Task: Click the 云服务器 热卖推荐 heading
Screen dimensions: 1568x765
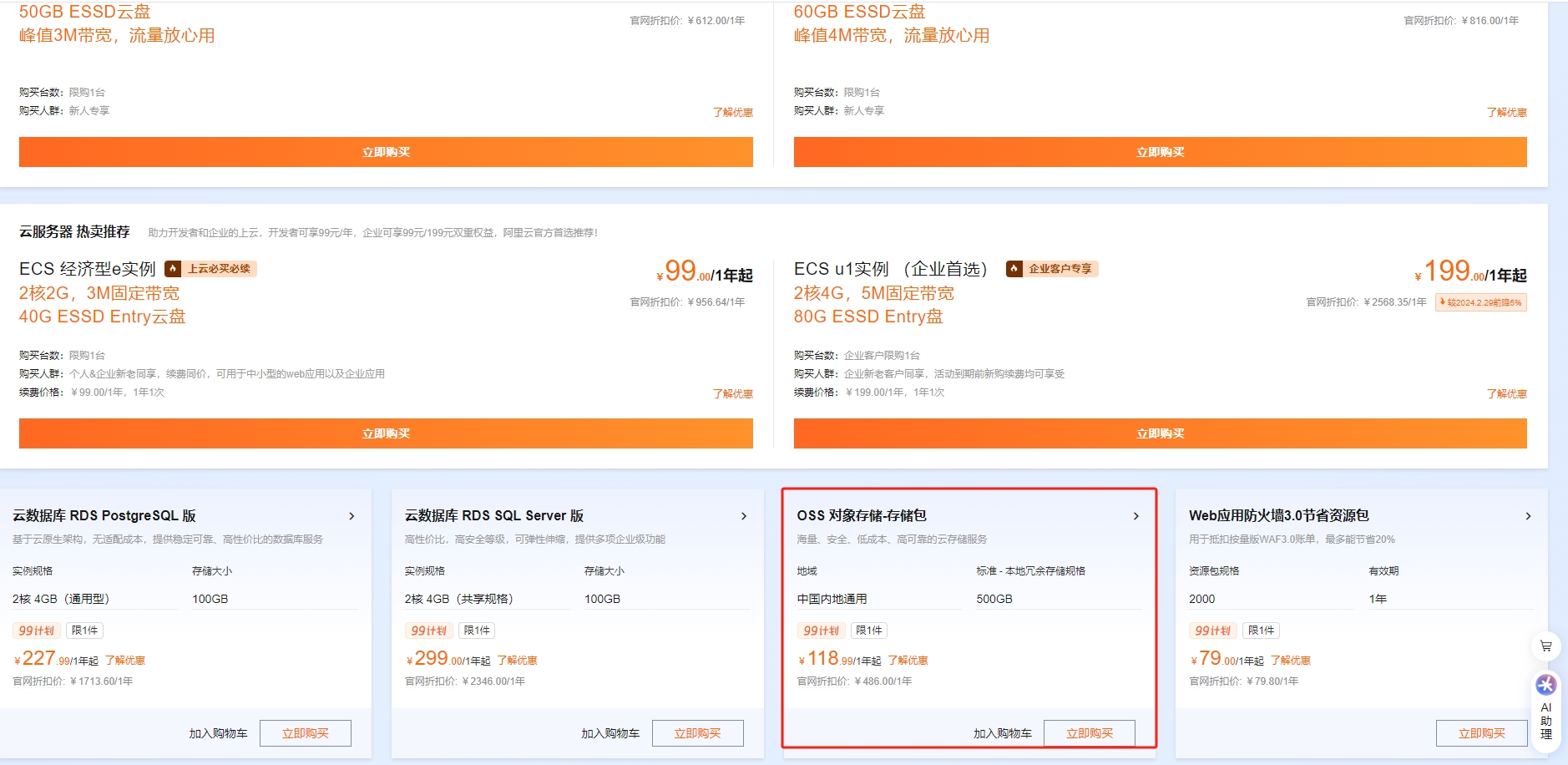Action: [75, 231]
